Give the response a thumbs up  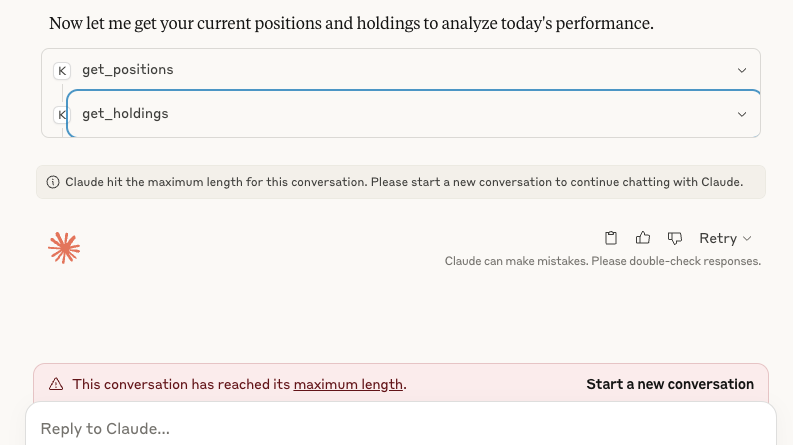(643, 238)
